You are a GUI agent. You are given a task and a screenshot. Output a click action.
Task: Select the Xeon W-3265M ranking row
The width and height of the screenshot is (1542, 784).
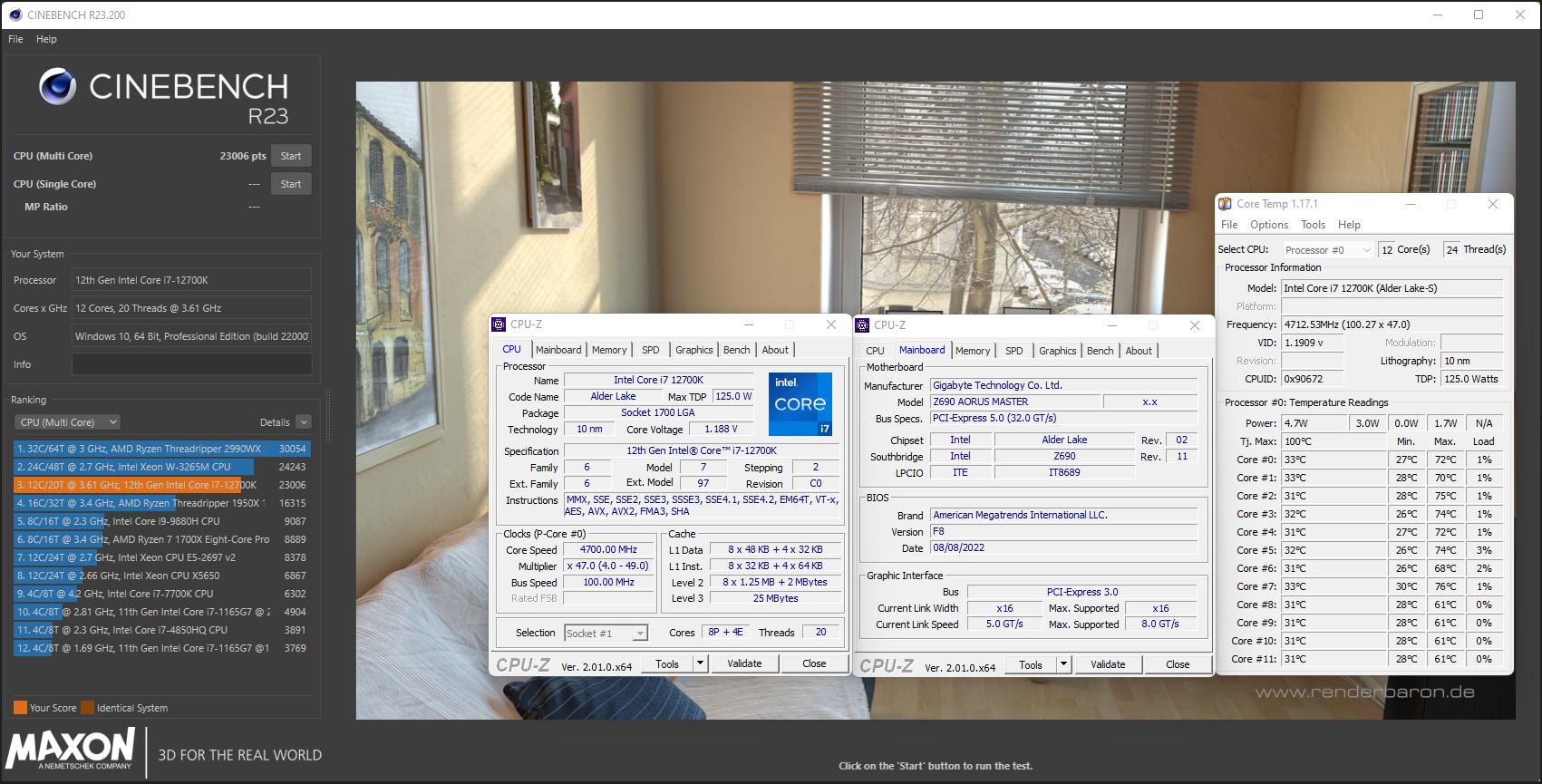[x=162, y=467]
